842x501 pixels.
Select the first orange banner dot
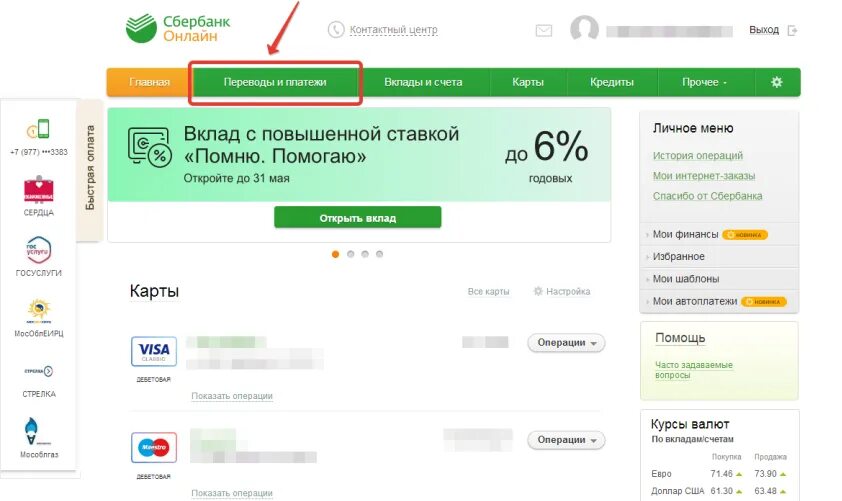336,254
